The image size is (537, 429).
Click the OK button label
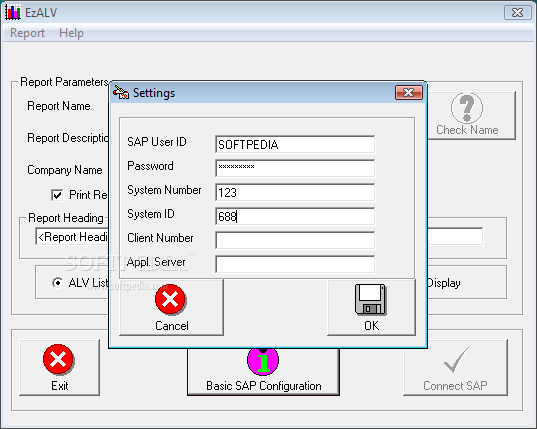click(372, 326)
